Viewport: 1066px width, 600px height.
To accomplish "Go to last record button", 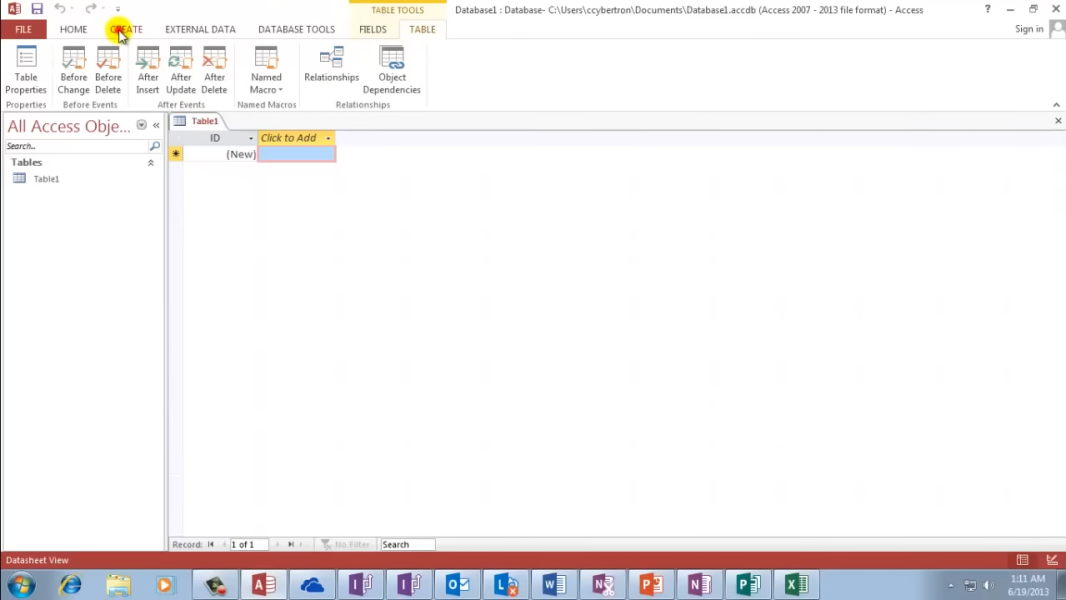I will [291, 544].
